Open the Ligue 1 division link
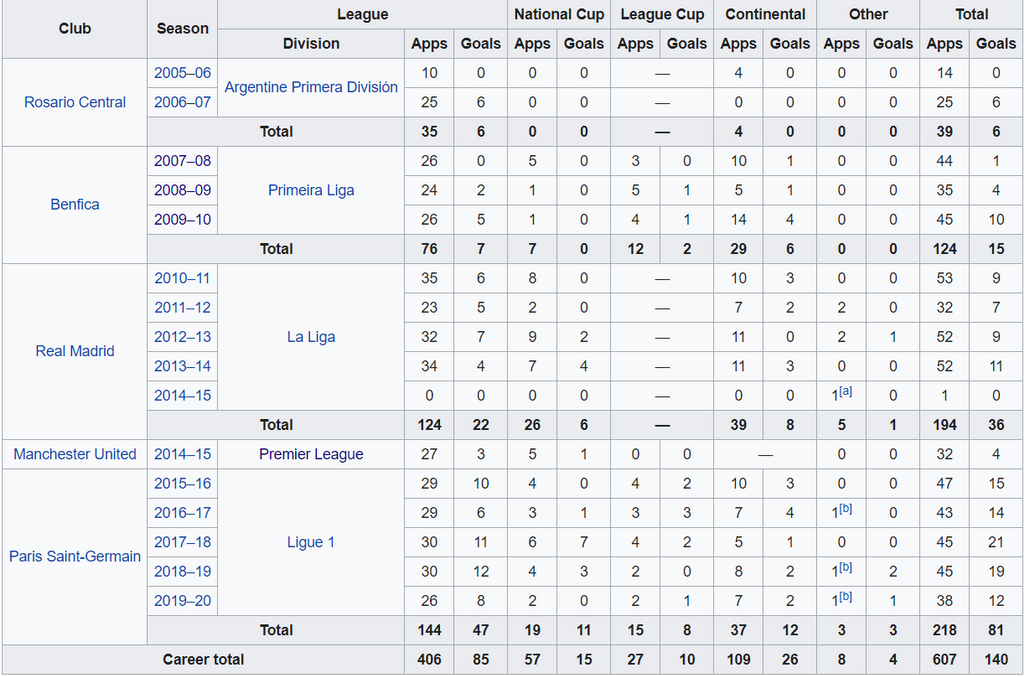1024x676 pixels. [311, 542]
